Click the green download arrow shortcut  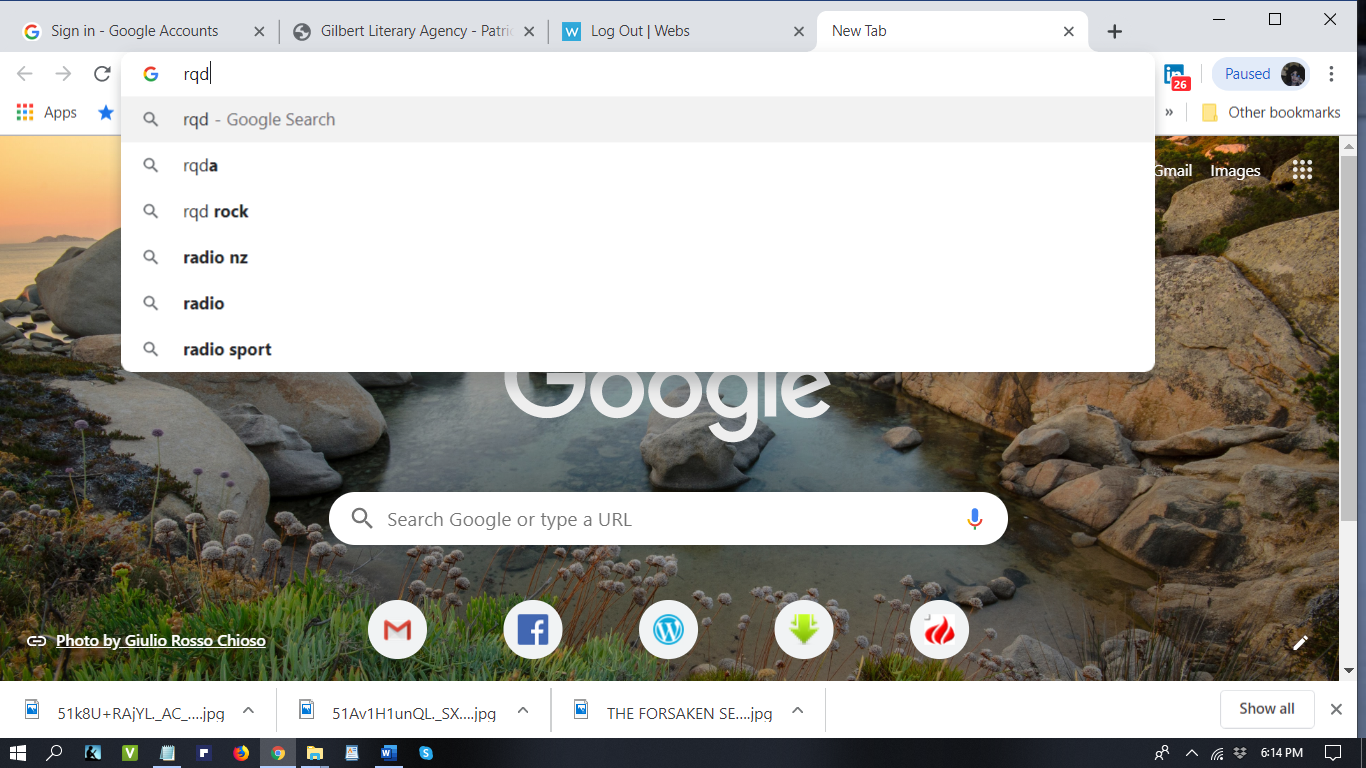tap(804, 630)
